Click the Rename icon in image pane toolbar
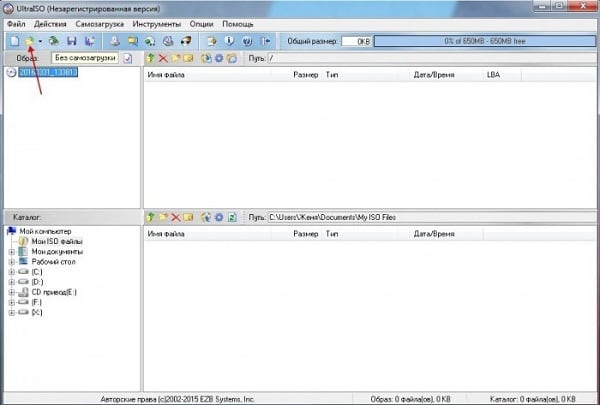The height and width of the screenshot is (405, 600). [x=188, y=58]
